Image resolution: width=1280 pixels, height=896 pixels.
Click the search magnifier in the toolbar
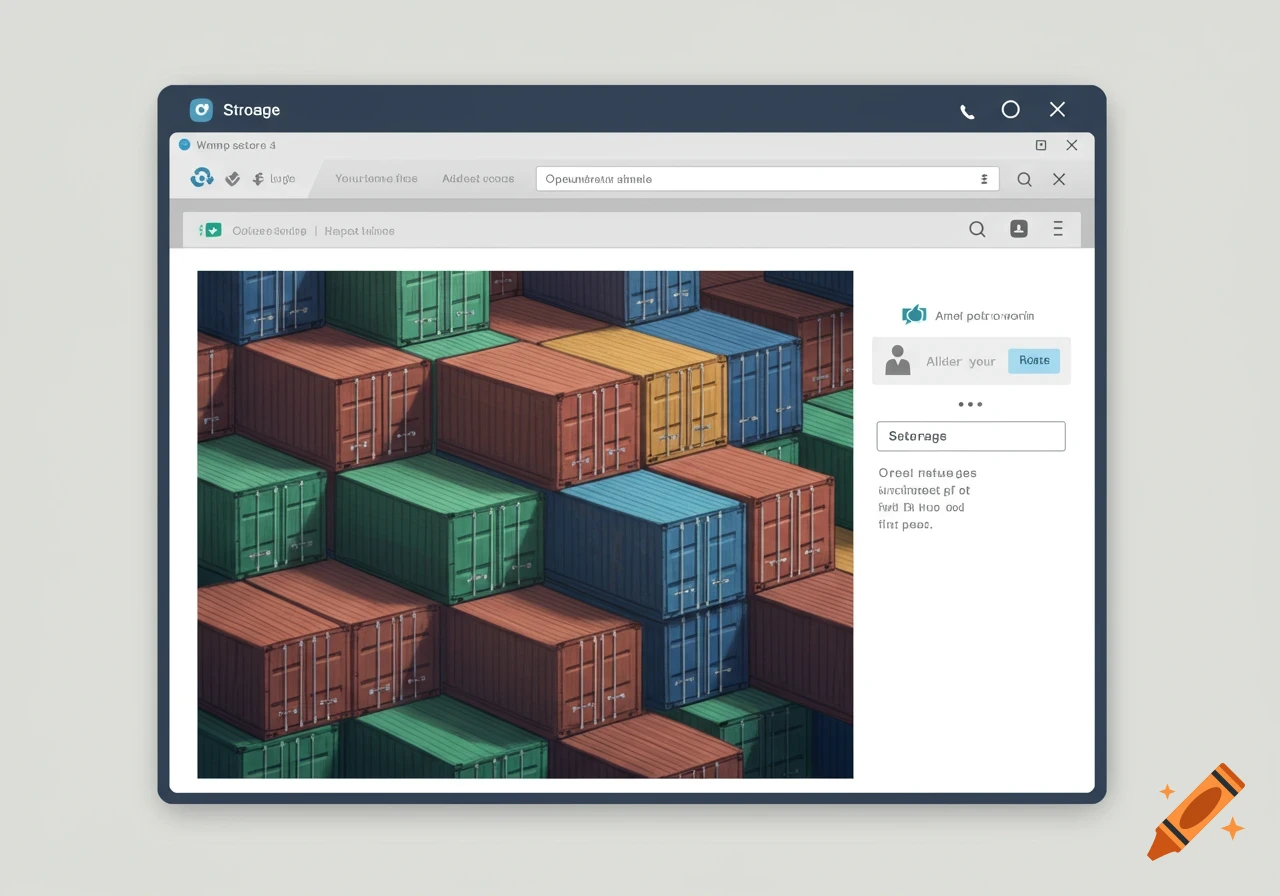[x=1024, y=178]
